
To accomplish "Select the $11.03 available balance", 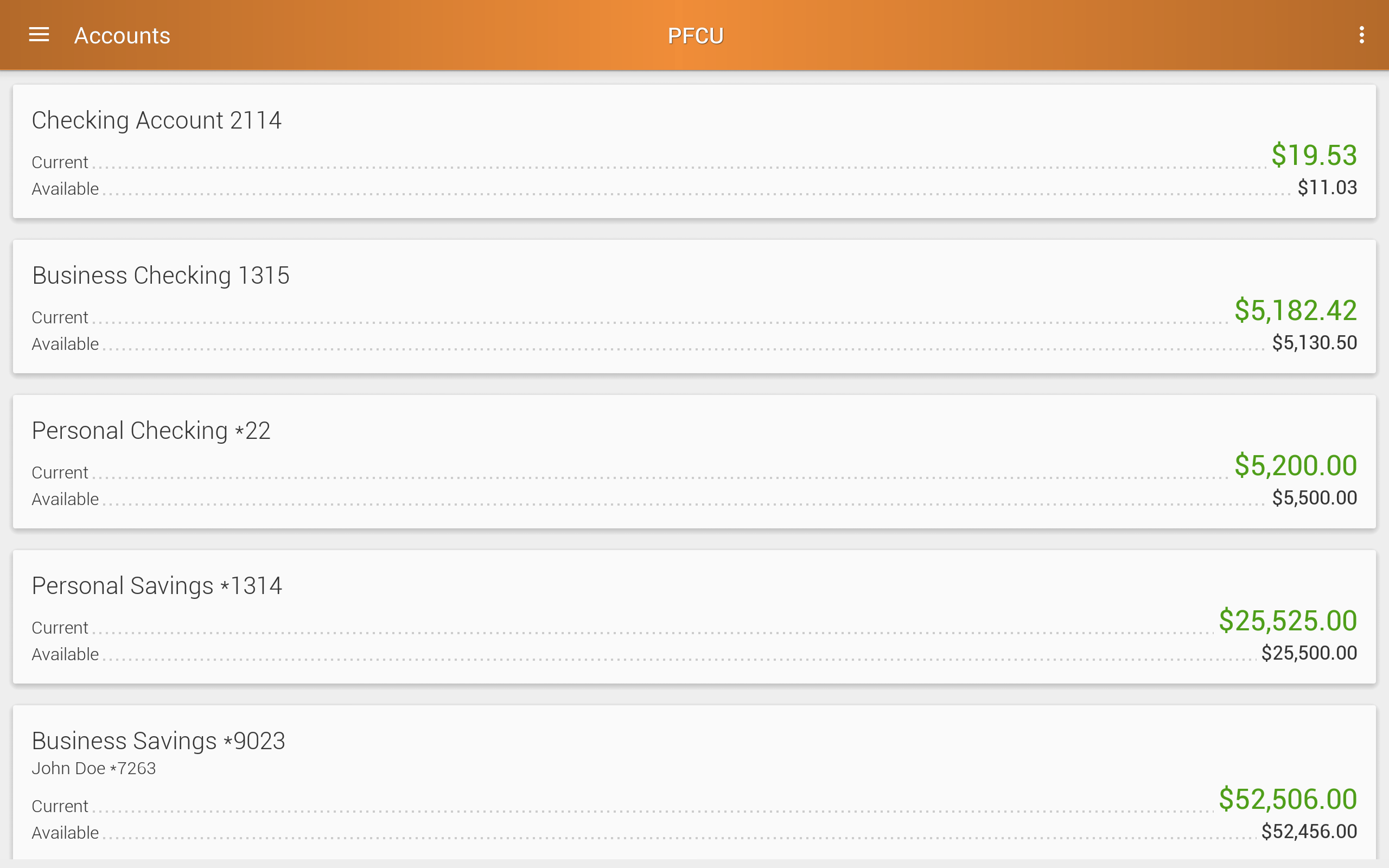I will click(x=1328, y=187).
